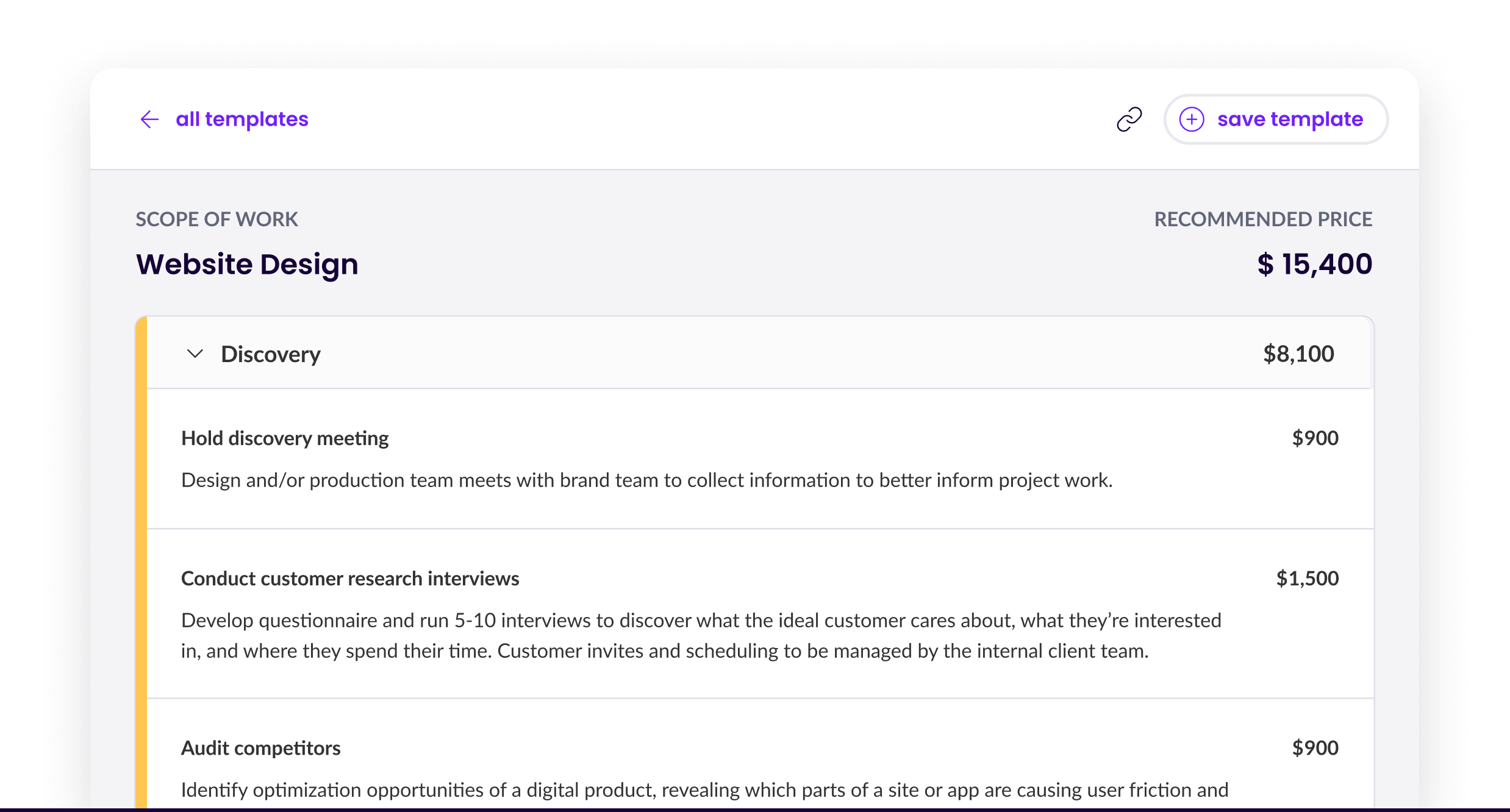Click the $1,500 interview price

pyautogui.click(x=1307, y=579)
